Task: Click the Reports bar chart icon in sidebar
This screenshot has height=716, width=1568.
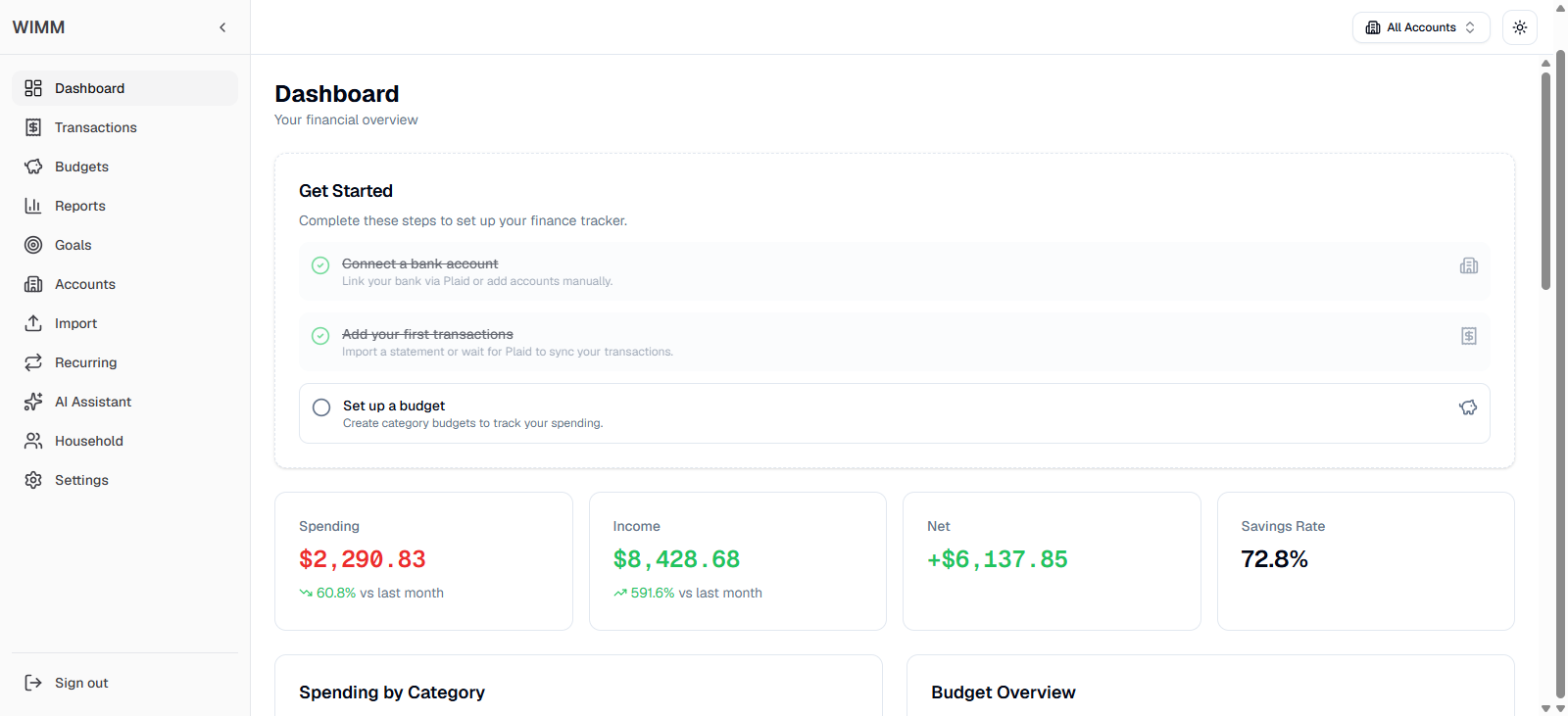Action: pos(33,206)
